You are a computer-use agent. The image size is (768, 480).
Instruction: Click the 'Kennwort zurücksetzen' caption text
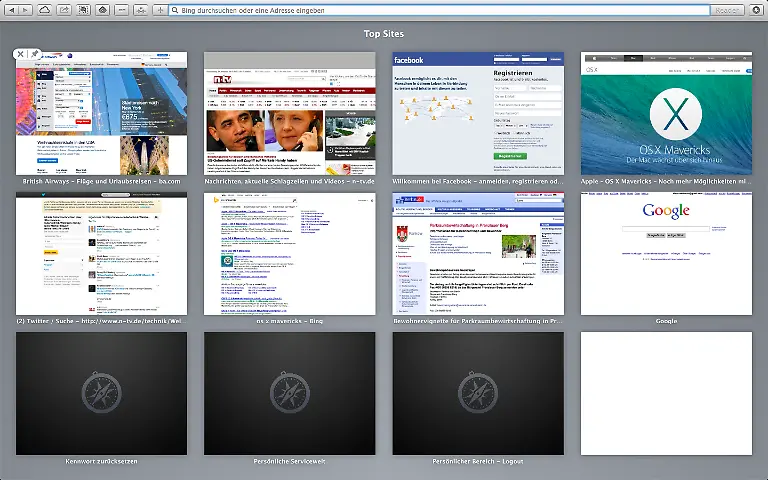point(101,461)
